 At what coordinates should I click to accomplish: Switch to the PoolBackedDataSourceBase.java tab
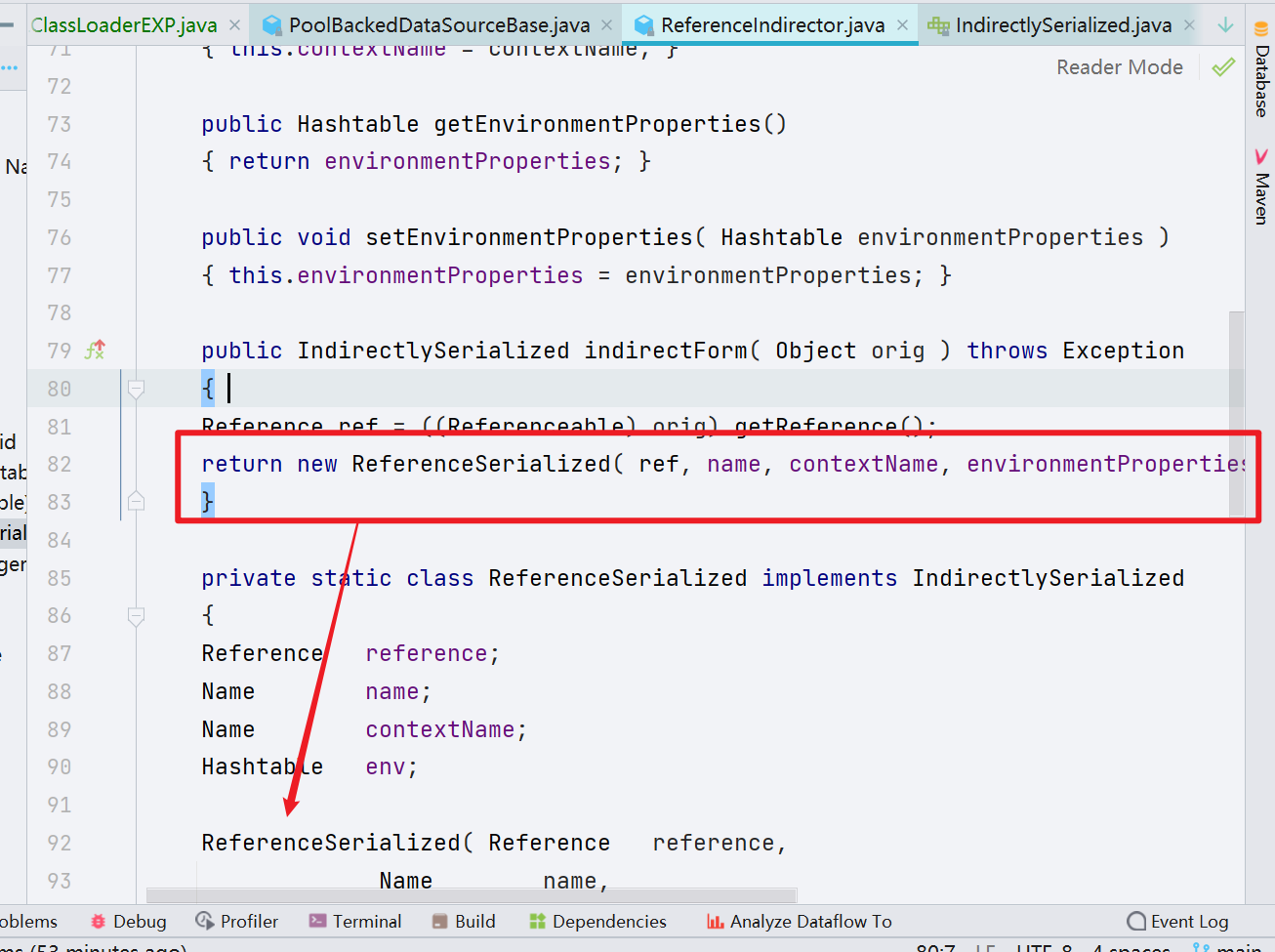pyautogui.click(x=439, y=25)
